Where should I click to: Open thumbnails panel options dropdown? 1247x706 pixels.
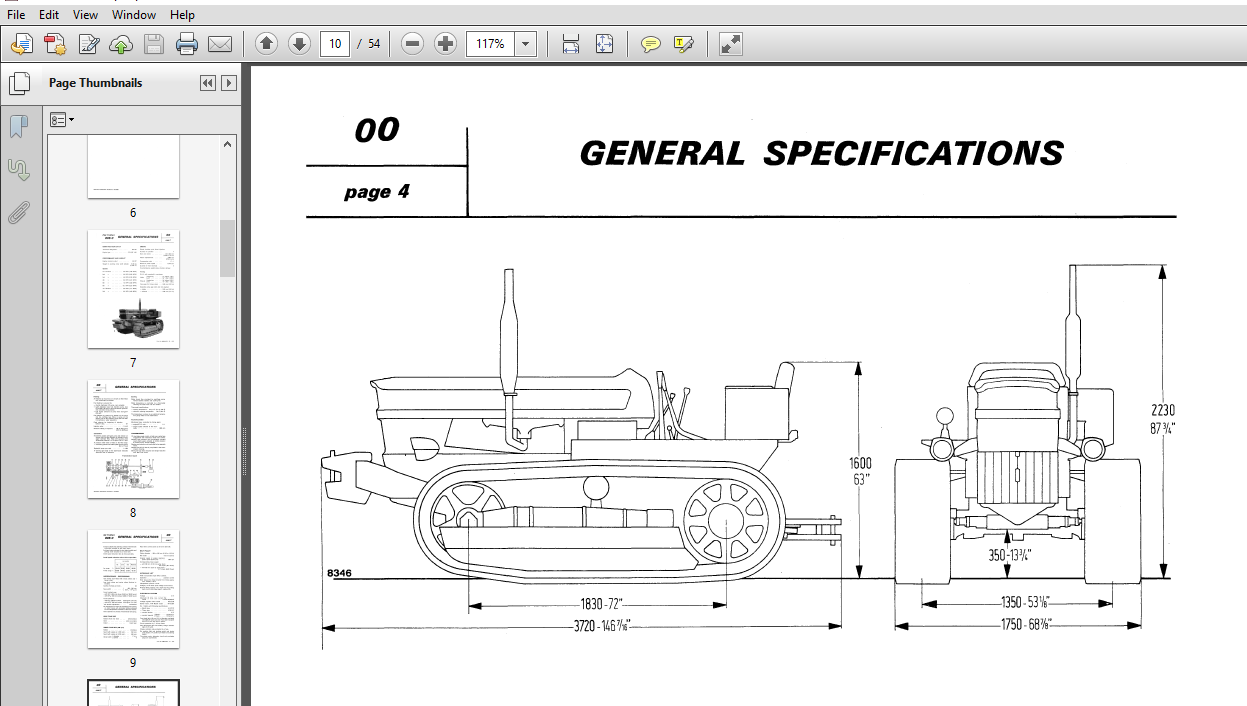tap(63, 120)
